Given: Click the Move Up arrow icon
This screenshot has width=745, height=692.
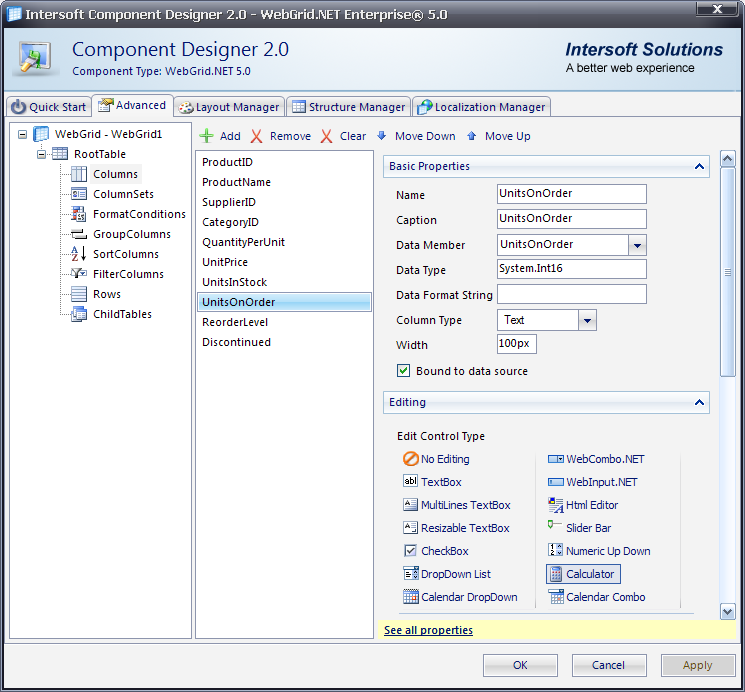Looking at the screenshot, I should pyautogui.click(x=471, y=135).
